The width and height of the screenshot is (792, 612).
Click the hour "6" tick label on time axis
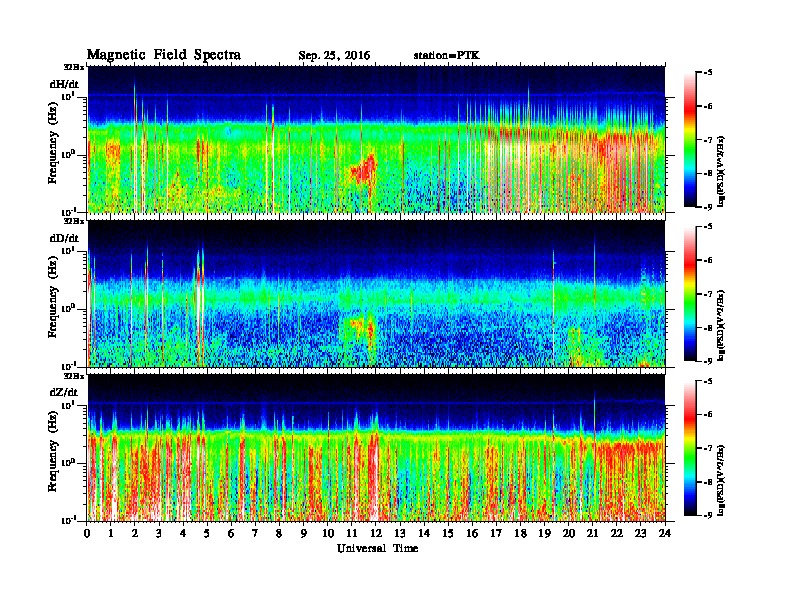coord(231,534)
